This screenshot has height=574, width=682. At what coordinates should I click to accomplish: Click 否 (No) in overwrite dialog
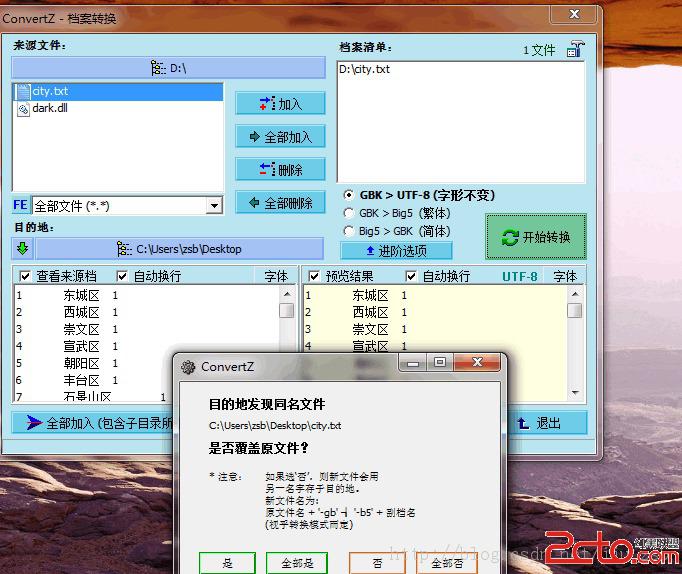coord(377,564)
